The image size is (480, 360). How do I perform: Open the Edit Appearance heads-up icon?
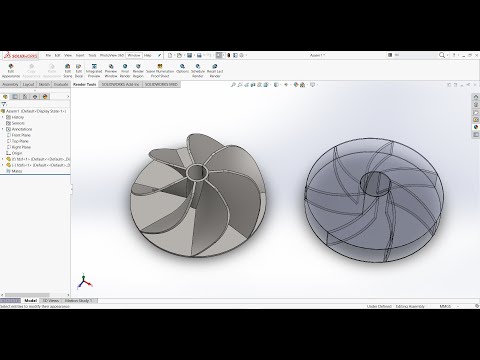pyautogui.click(x=296, y=85)
